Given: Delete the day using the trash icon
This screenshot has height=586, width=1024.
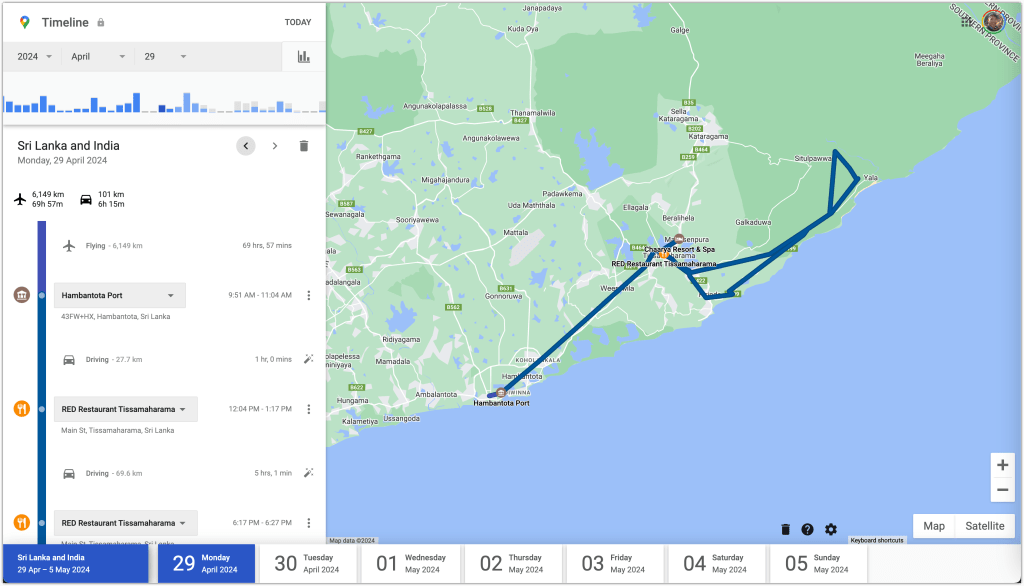Looking at the screenshot, I should [304, 146].
